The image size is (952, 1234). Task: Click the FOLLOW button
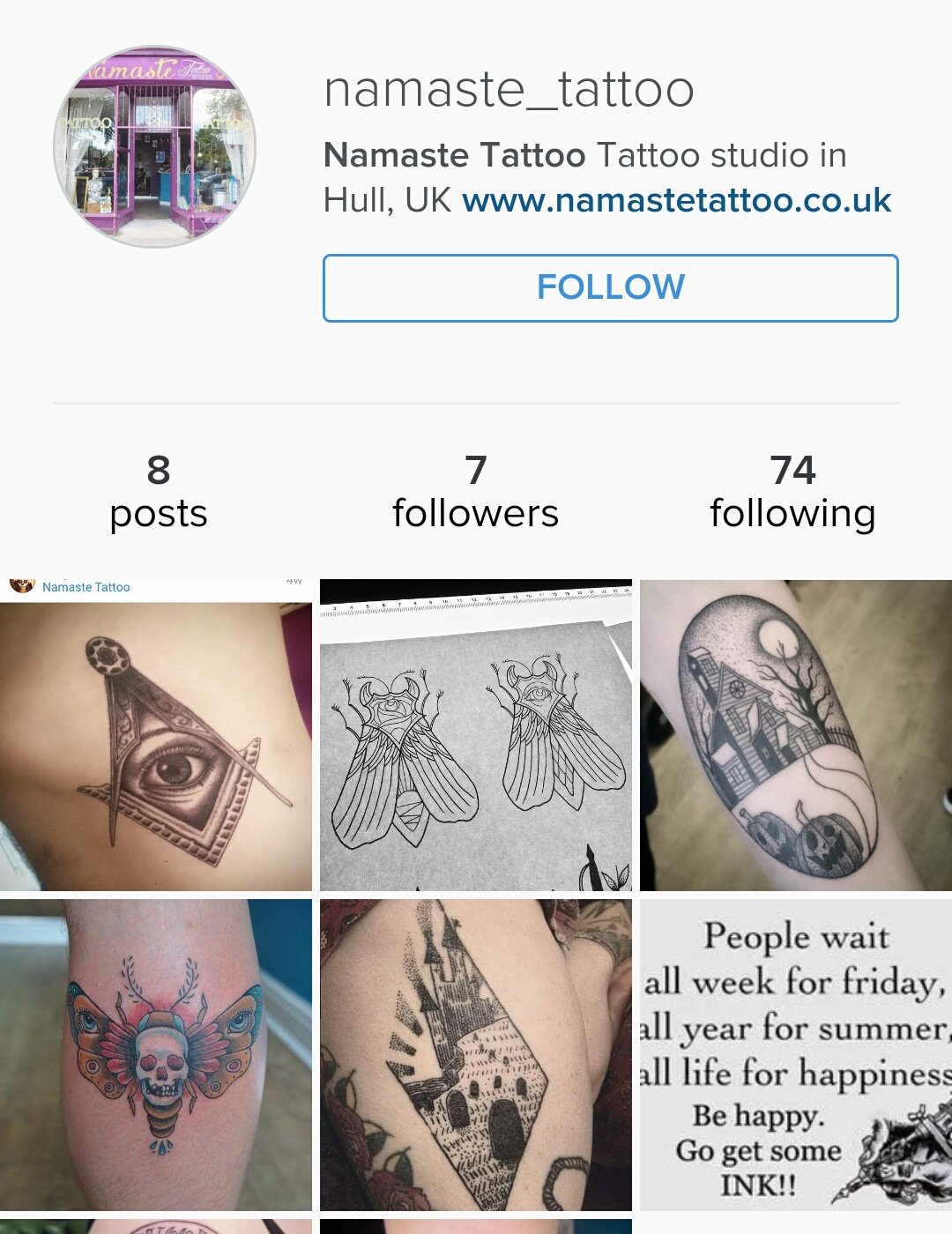610,288
